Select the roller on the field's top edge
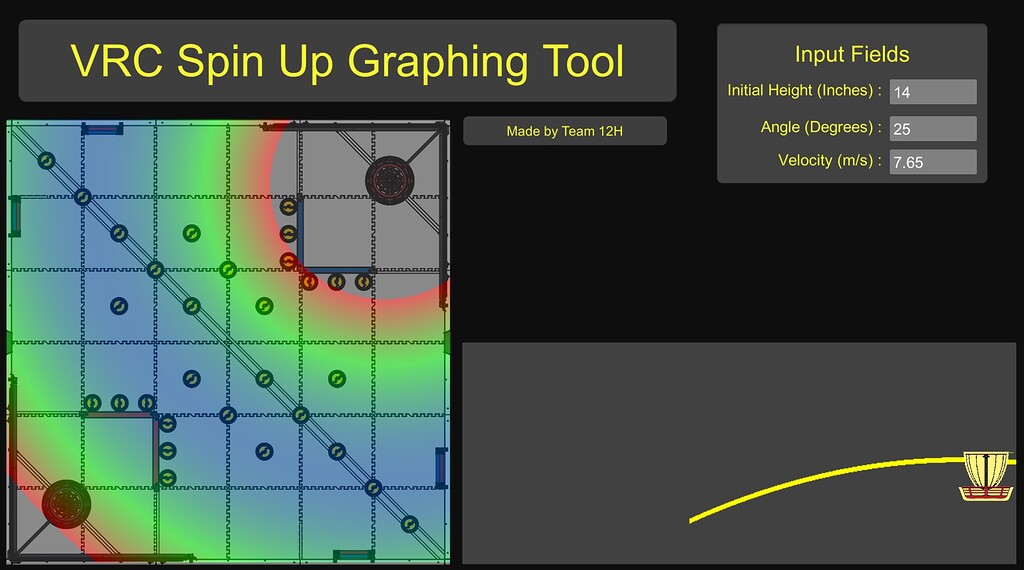 pyautogui.click(x=102, y=128)
